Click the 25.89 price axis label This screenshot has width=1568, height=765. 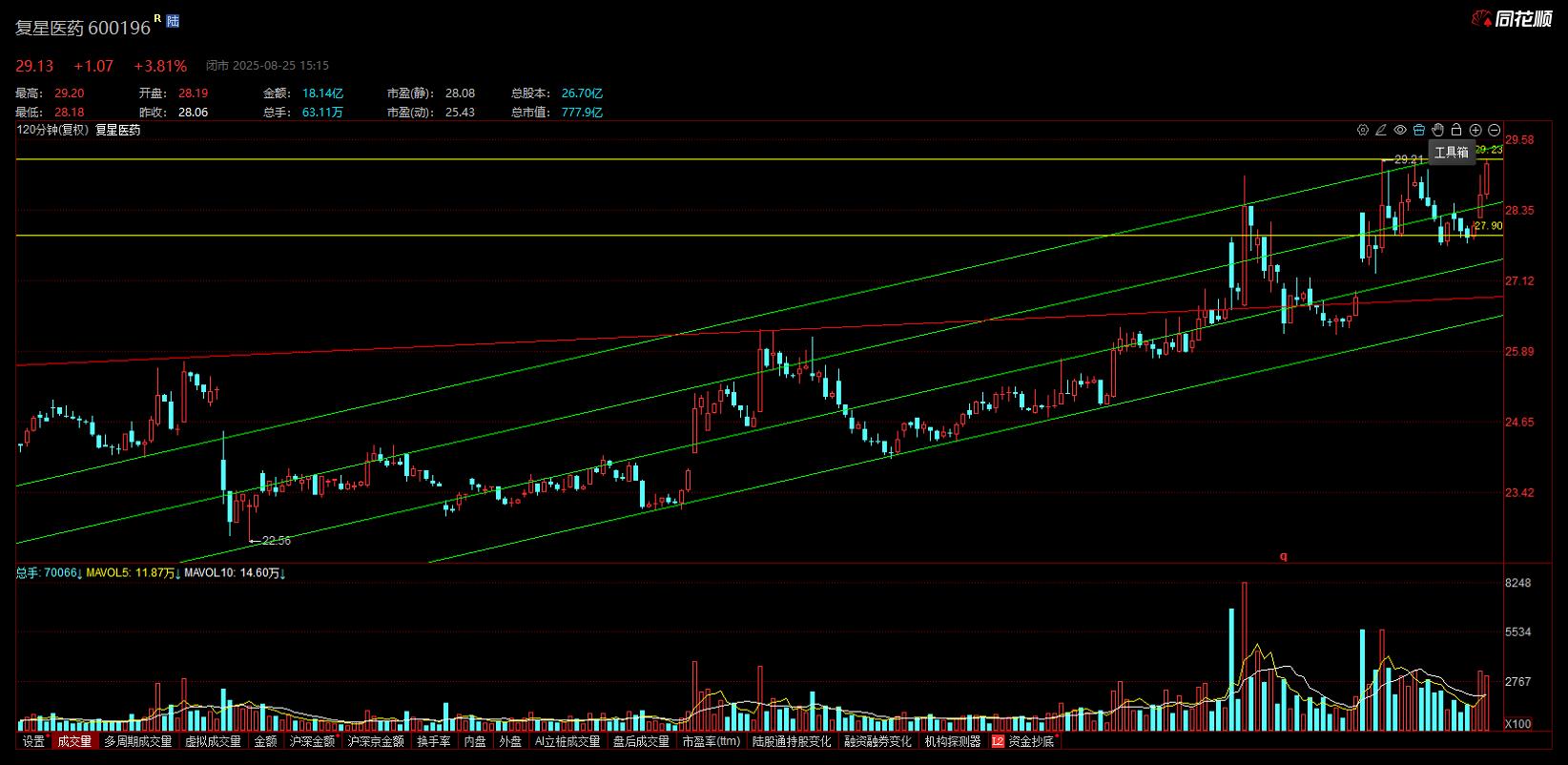1519,352
